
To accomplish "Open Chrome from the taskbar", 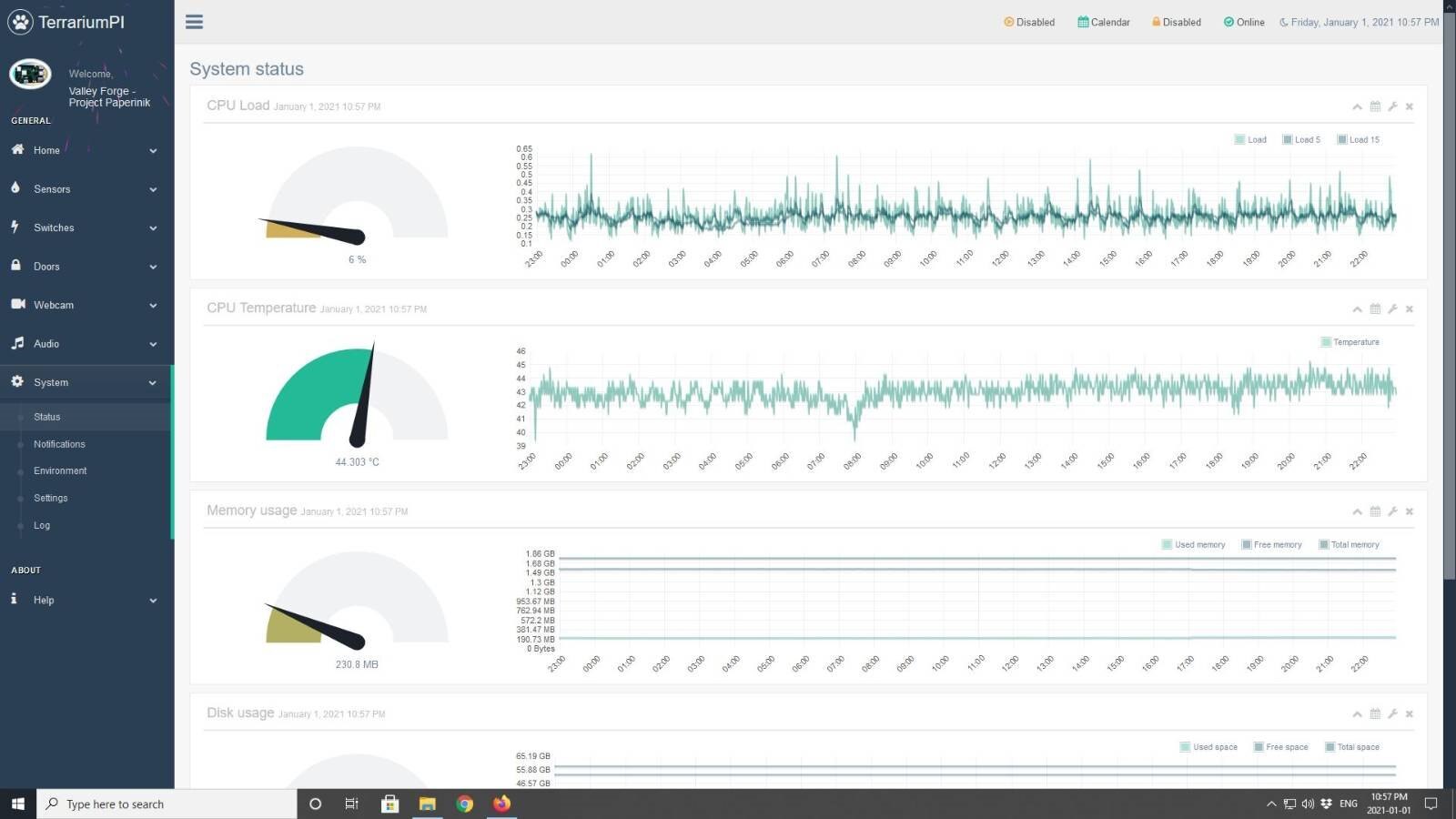I will click(x=465, y=804).
